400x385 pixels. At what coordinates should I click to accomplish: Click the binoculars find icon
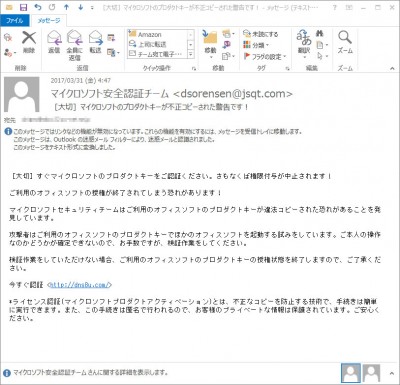click(320, 33)
